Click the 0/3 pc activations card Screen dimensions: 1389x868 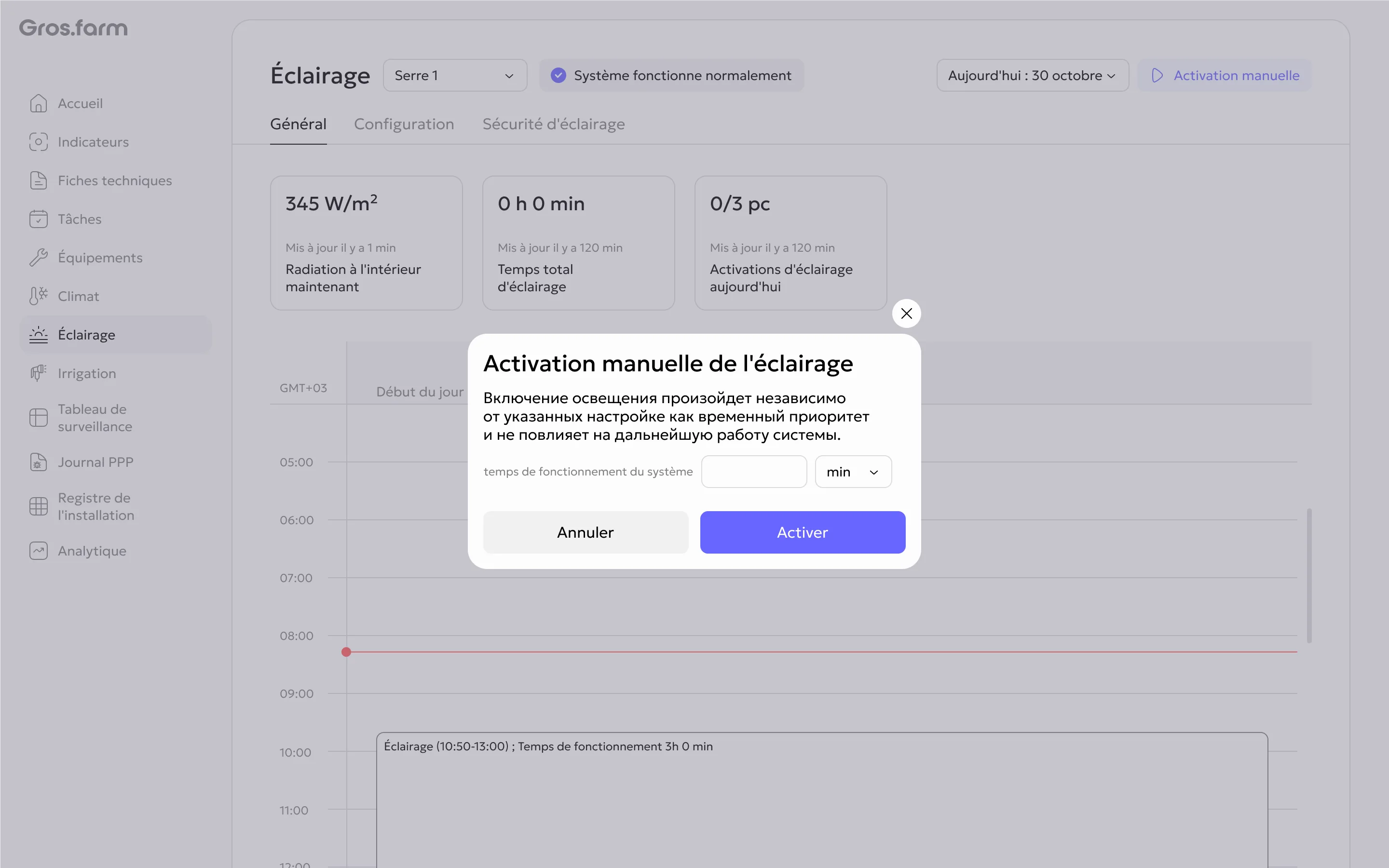(x=790, y=243)
